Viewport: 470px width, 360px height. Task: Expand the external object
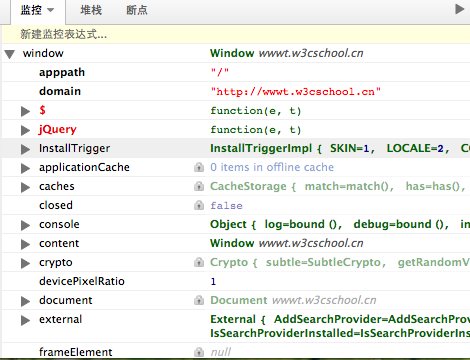point(25,320)
